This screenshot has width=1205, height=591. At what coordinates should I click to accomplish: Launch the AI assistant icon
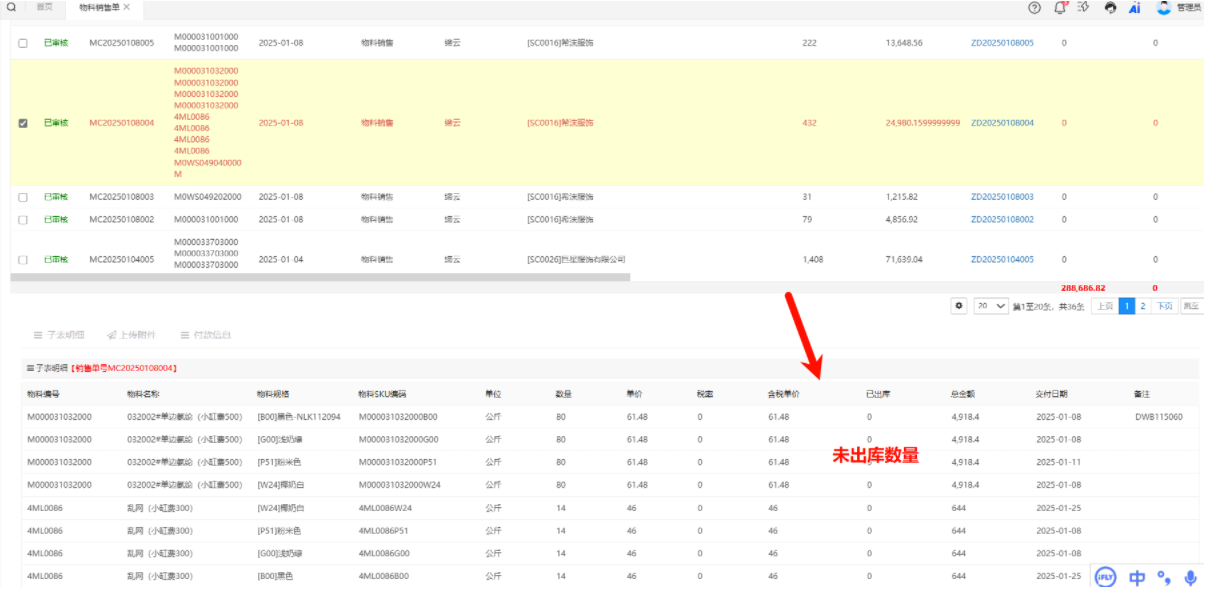1135,7
